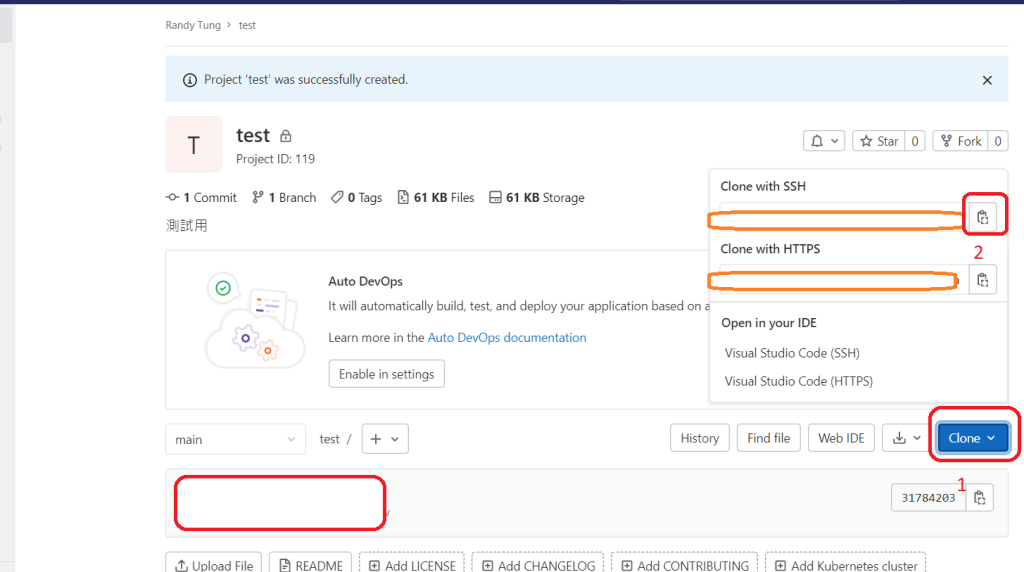Viewport: 1024px width, 572px height.
Task: Open the Clone dropdown button
Action: click(x=972, y=438)
